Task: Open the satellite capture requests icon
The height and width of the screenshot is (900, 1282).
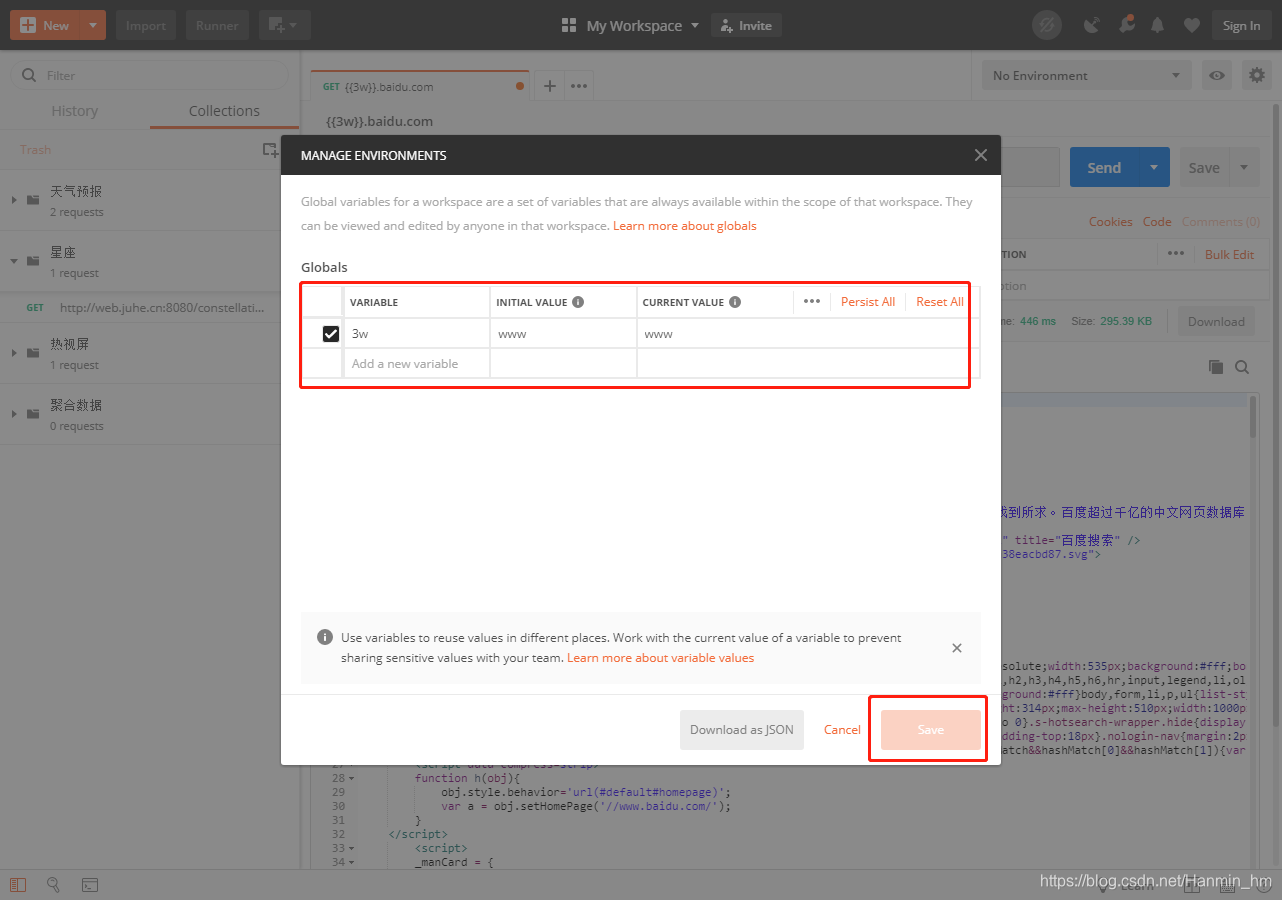Action: tap(1092, 25)
